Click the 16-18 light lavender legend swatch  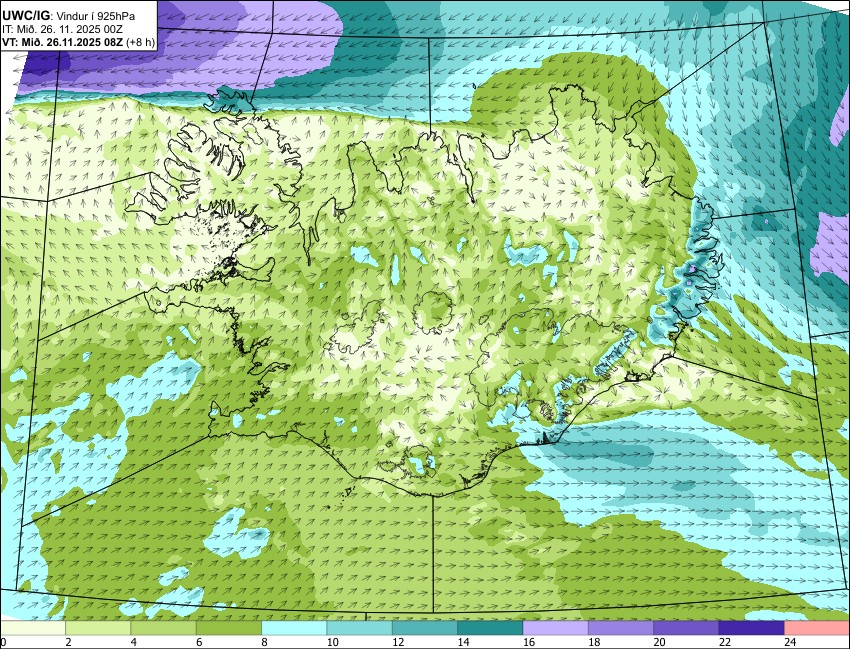point(556,628)
